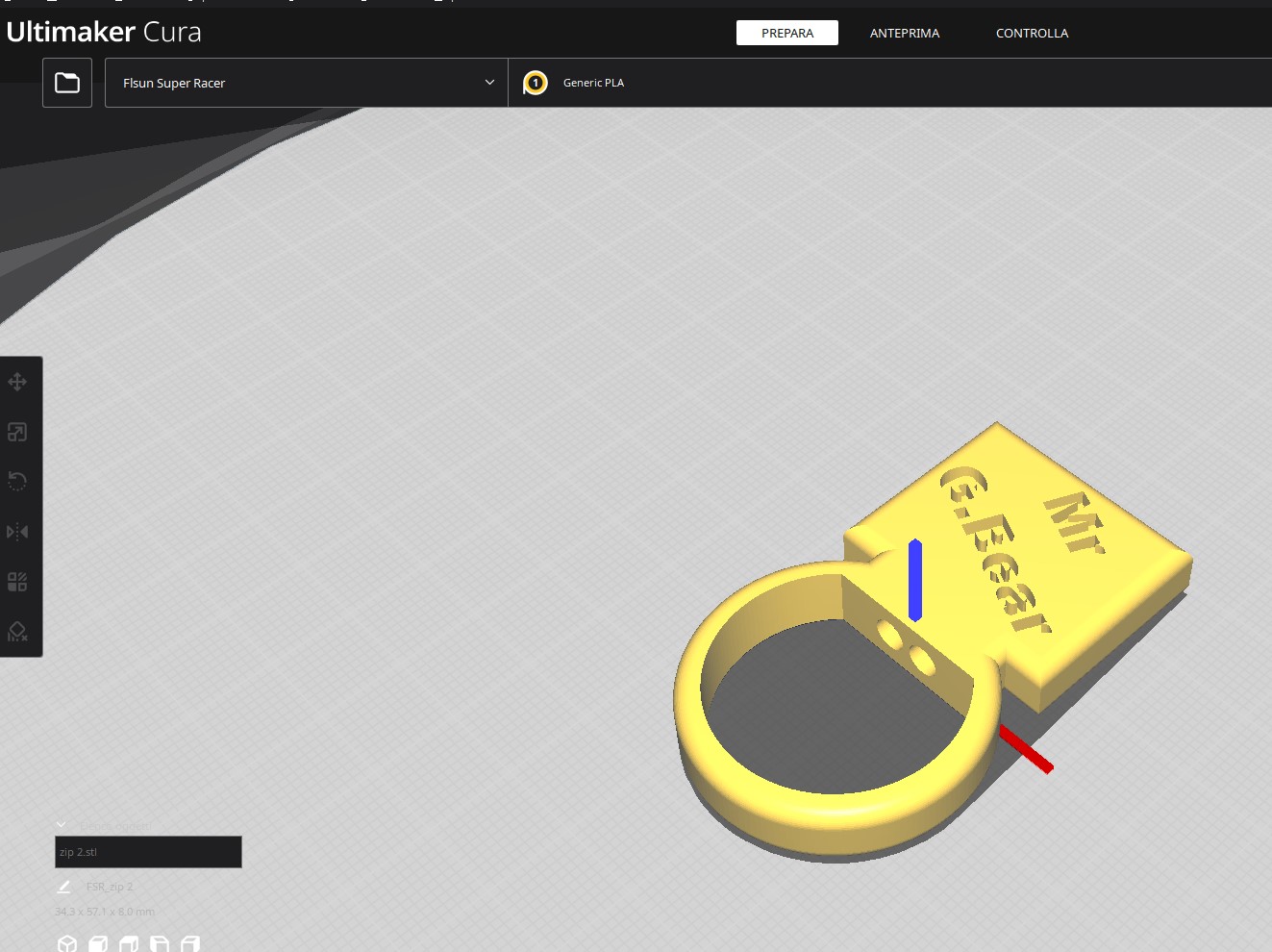Collapse the Elenco oggetti list

[x=62, y=825]
